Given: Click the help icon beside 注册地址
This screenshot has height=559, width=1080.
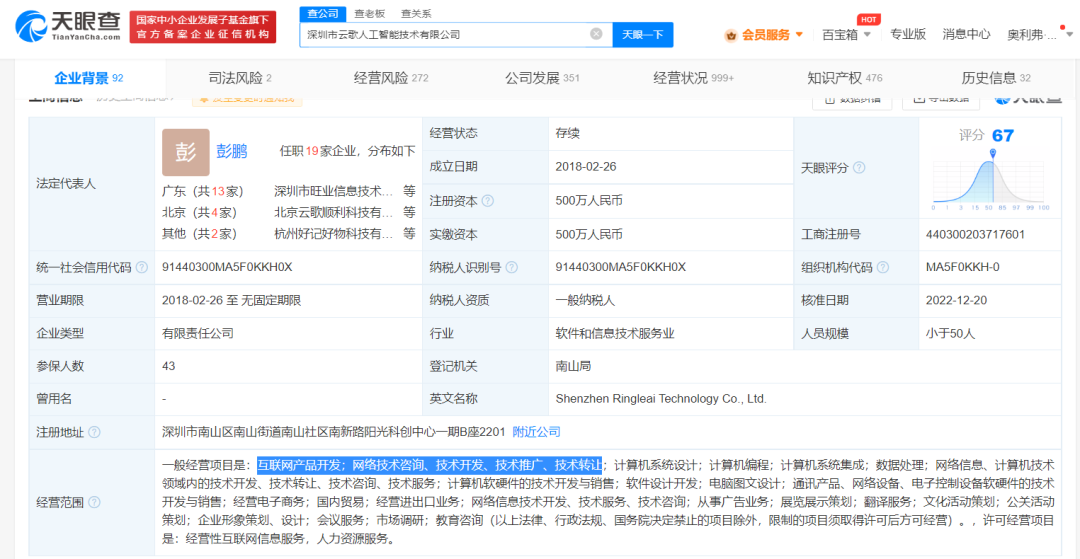Looking at the screenshot, I should (94, 433).
